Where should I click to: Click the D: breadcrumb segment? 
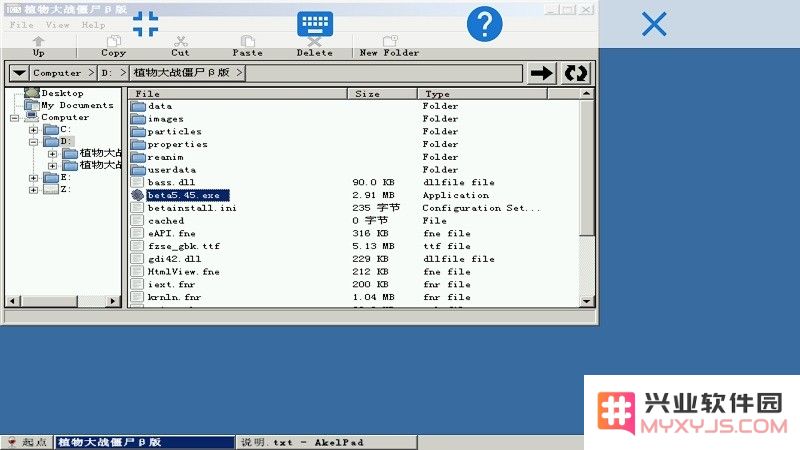tap(107, 73)
